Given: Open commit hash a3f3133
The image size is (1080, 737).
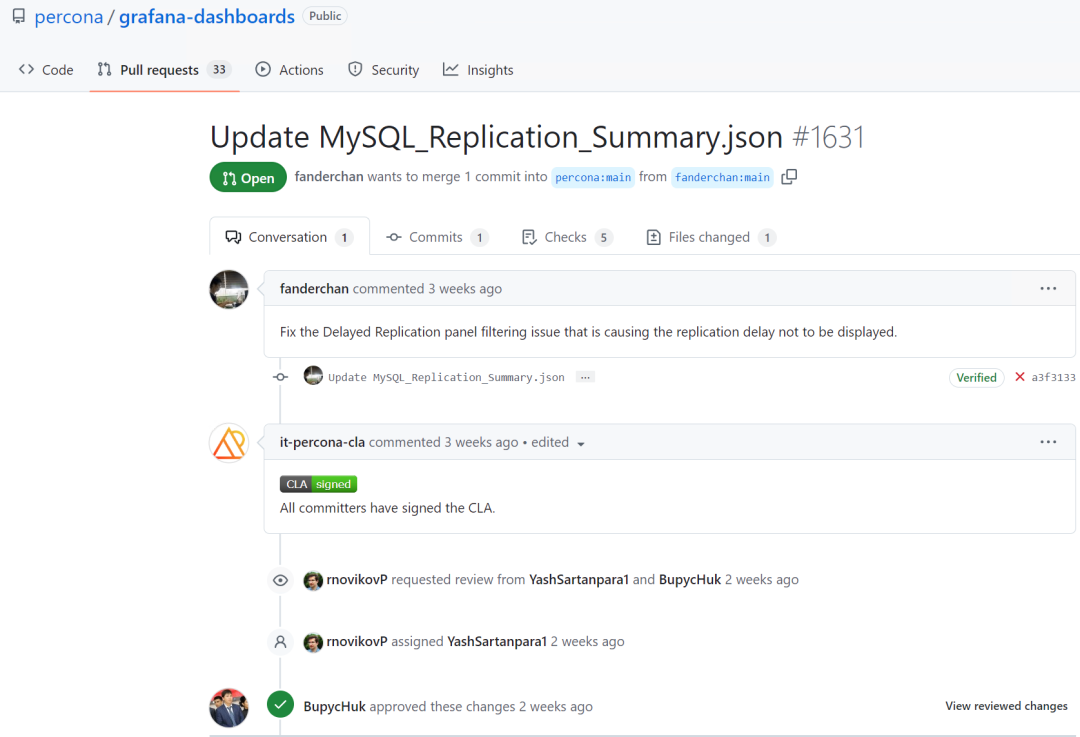Looking at the screenshot, I should (1053, 377).
